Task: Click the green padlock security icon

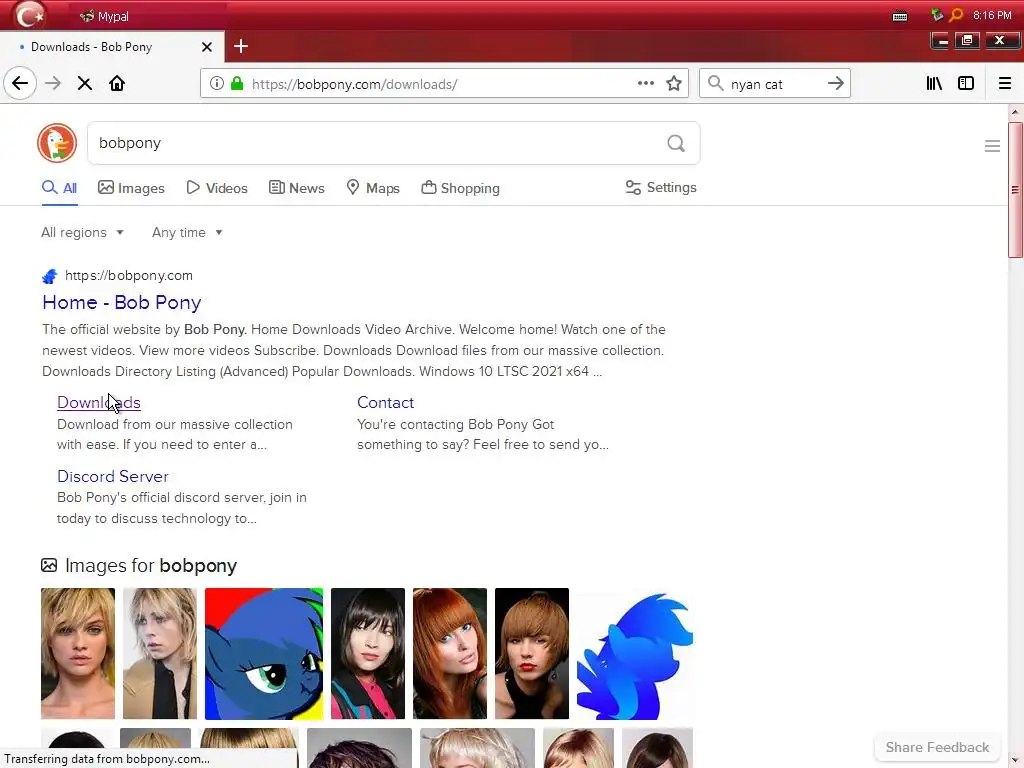Action: [237, 84]
